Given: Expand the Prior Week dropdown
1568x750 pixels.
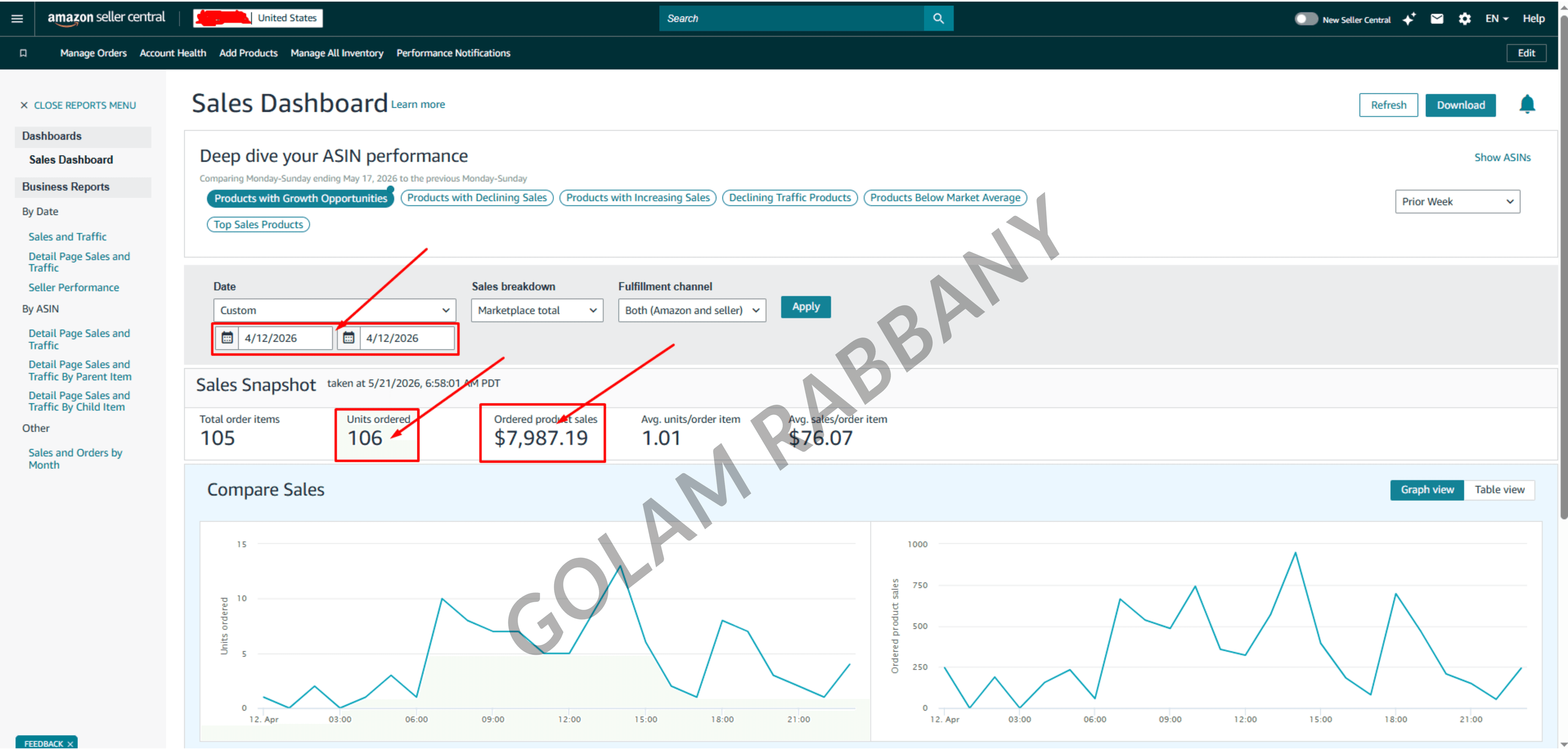Looking at the screenshot, I should coord(1457,202).
